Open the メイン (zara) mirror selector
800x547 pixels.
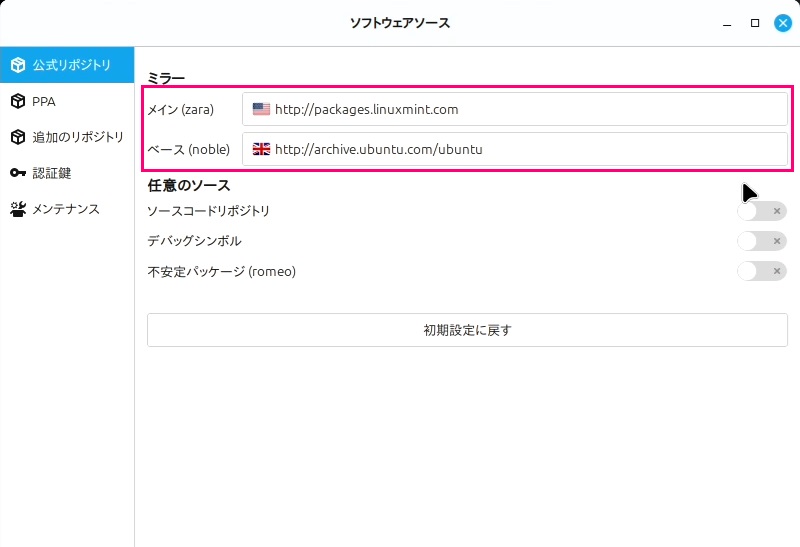click(x=515, y=109)
